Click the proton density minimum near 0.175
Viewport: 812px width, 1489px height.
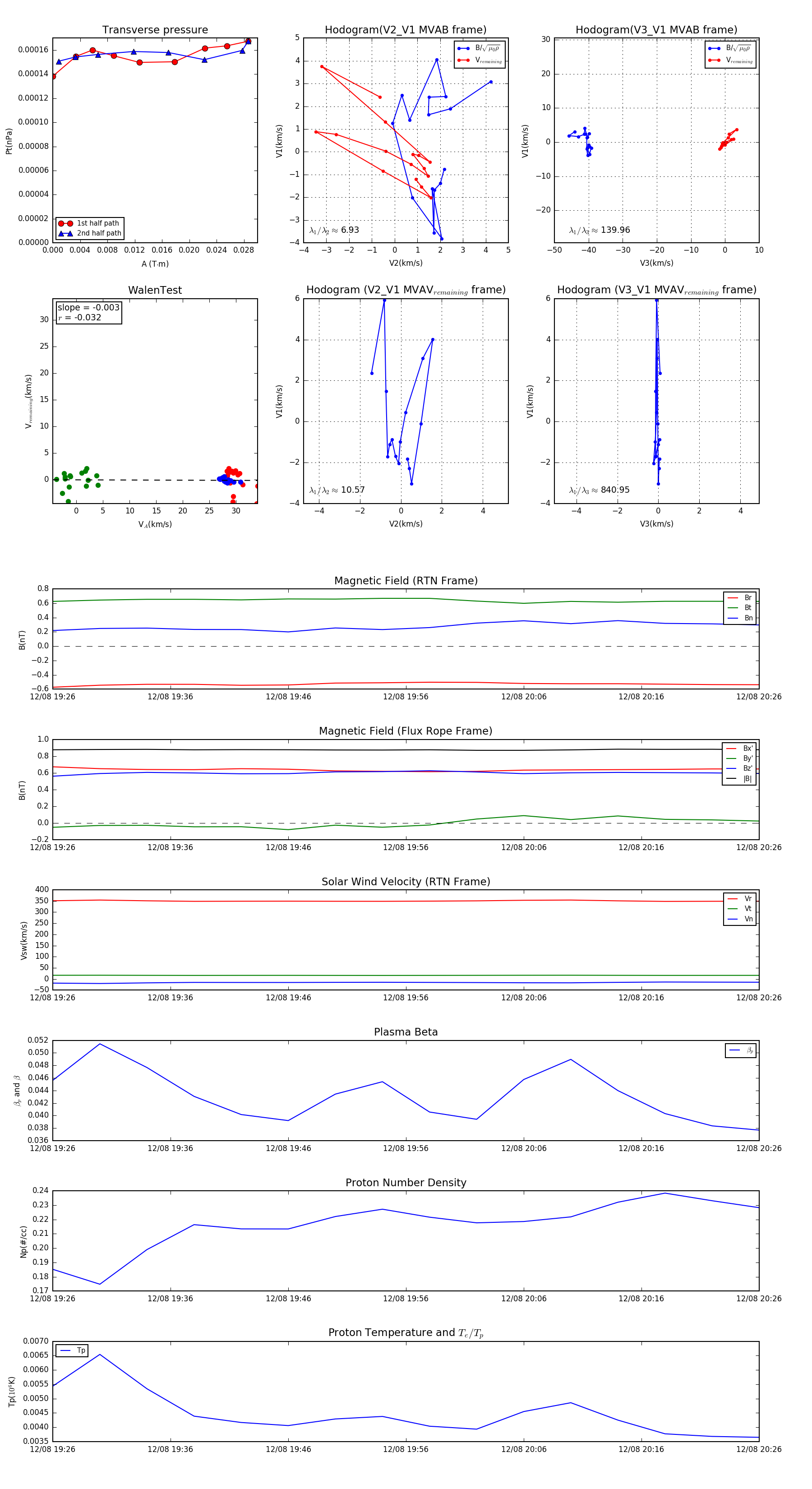coord(100,1285)
